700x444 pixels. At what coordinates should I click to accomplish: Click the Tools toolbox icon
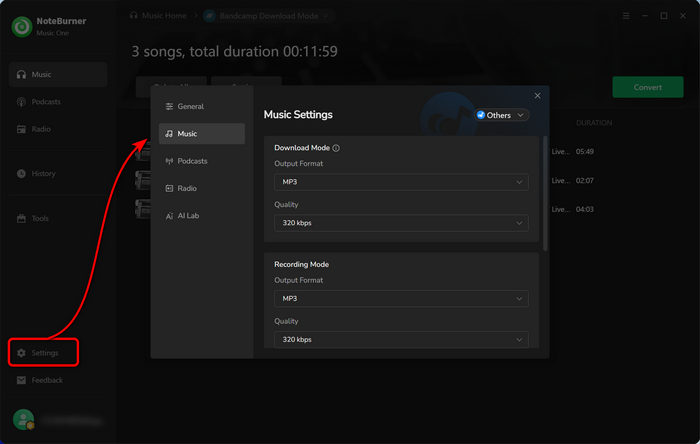pos(21,218)
